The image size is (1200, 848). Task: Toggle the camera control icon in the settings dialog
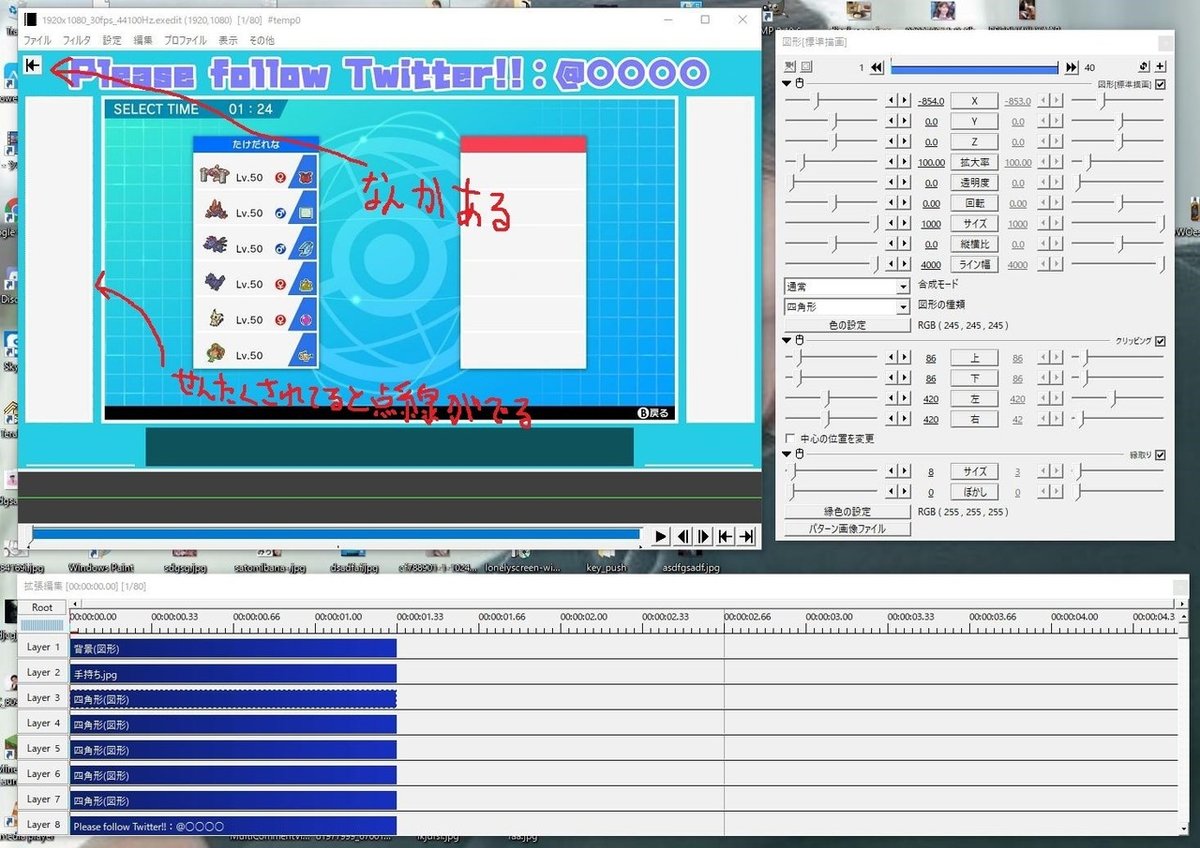pyautogui.click(x=790, y=67)
